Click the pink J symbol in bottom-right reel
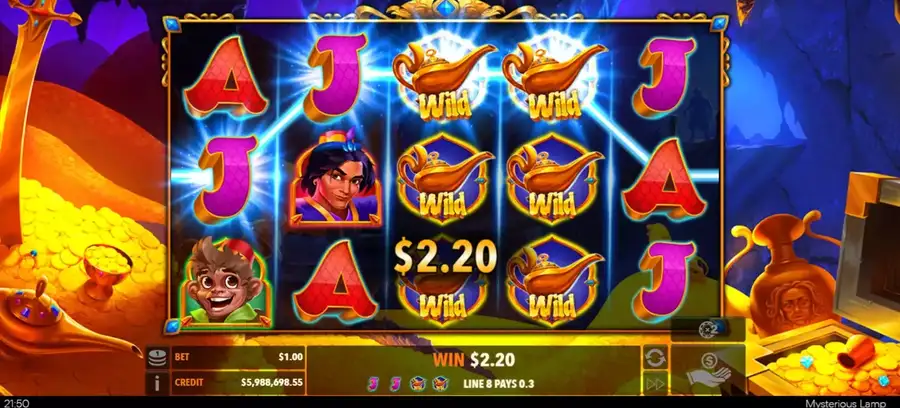This screenshot has height=408, width=900. [665, 280]
